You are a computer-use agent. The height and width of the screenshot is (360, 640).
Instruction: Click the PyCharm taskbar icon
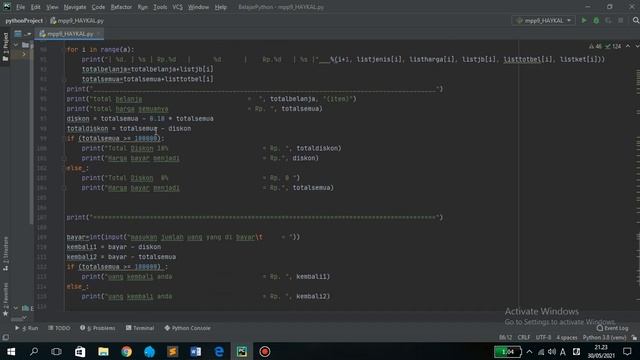tap(242, 351)
